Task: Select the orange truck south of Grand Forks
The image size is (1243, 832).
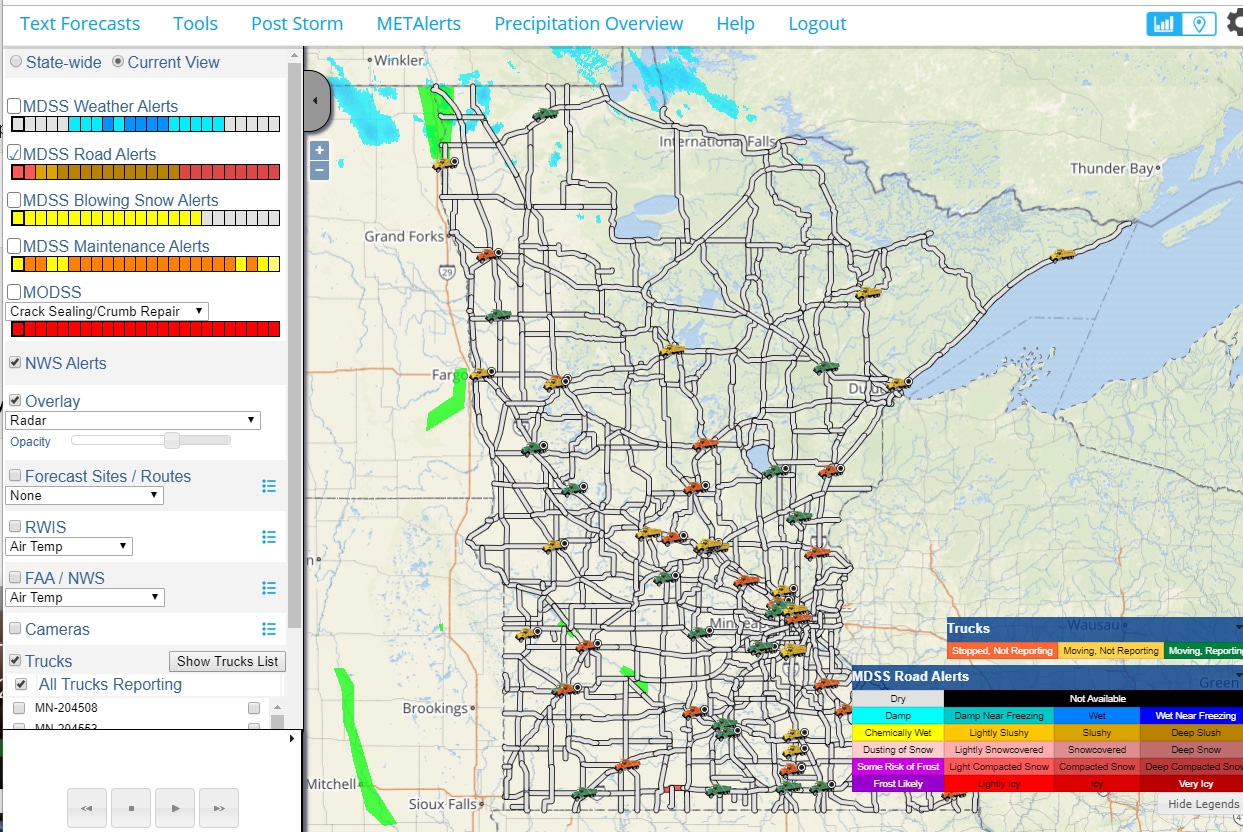Action: [487, 255]
